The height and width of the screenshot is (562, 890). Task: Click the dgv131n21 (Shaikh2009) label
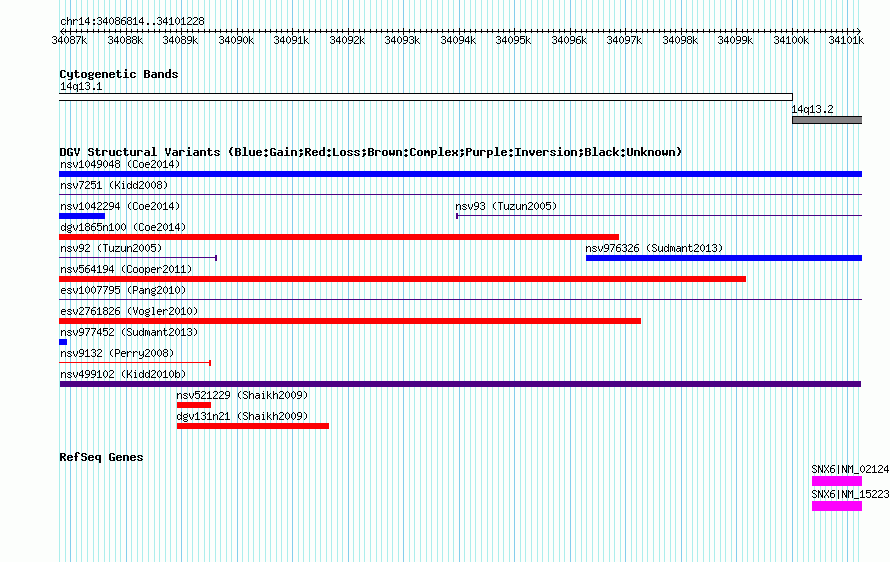click(242, 416)
